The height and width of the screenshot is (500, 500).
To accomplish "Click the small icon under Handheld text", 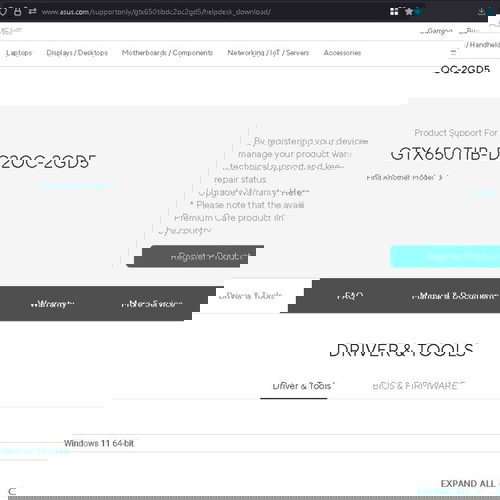I will coord(453,52).
